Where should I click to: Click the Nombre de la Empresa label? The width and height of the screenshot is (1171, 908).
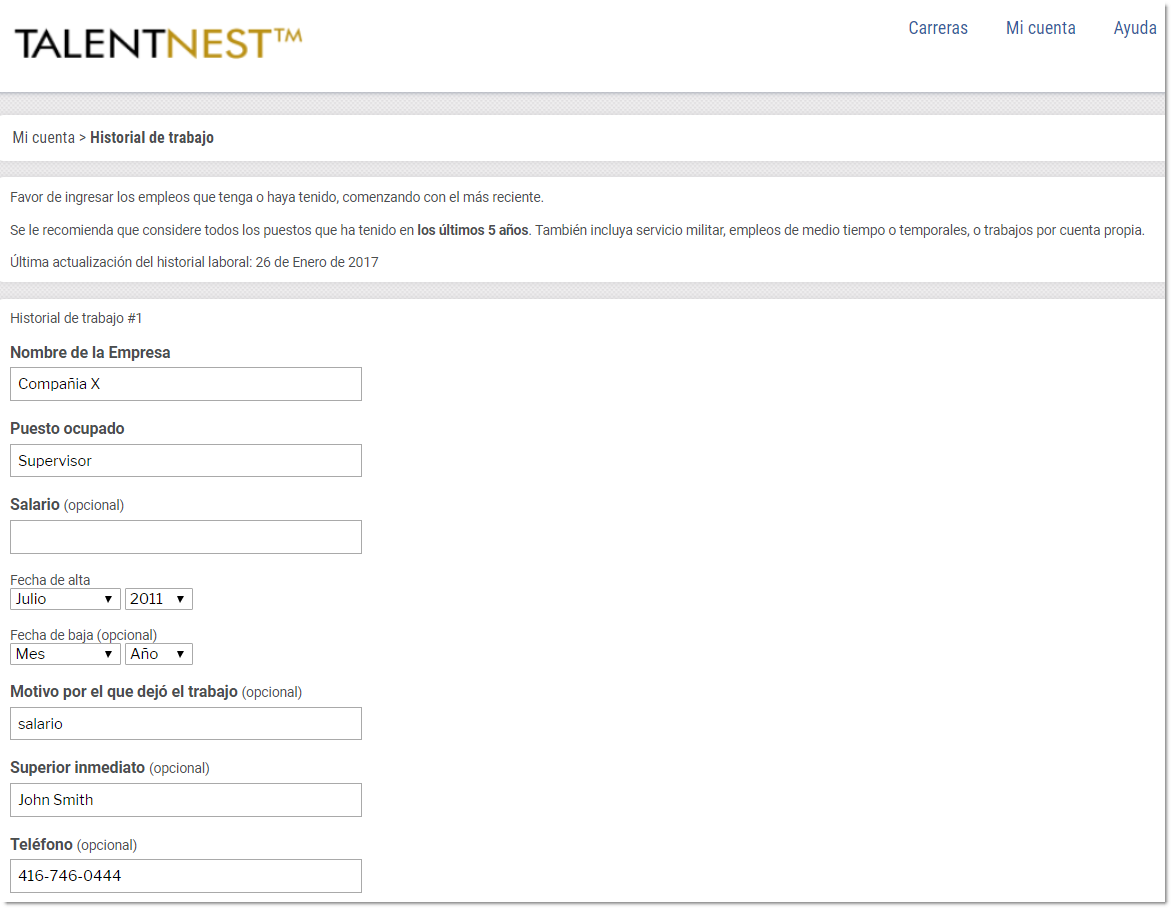tap(90, 353)
